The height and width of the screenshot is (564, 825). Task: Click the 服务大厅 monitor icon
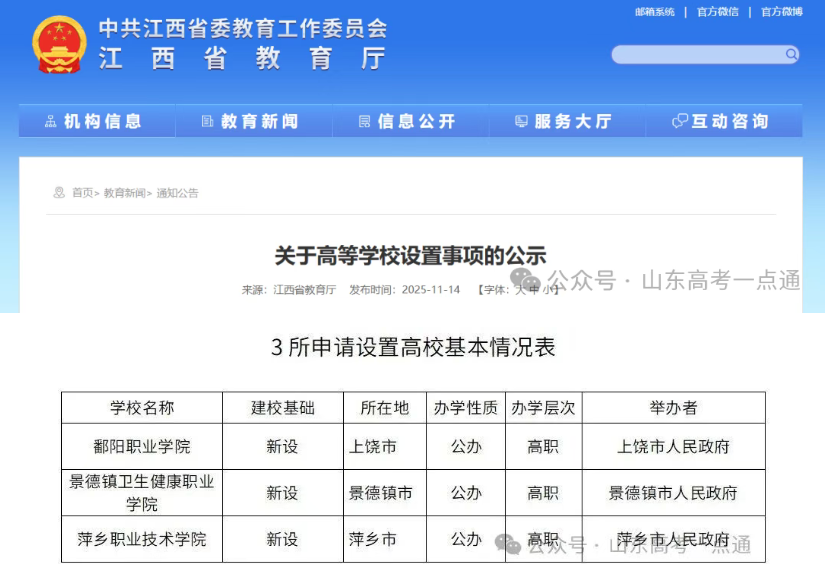pos(521,122)
